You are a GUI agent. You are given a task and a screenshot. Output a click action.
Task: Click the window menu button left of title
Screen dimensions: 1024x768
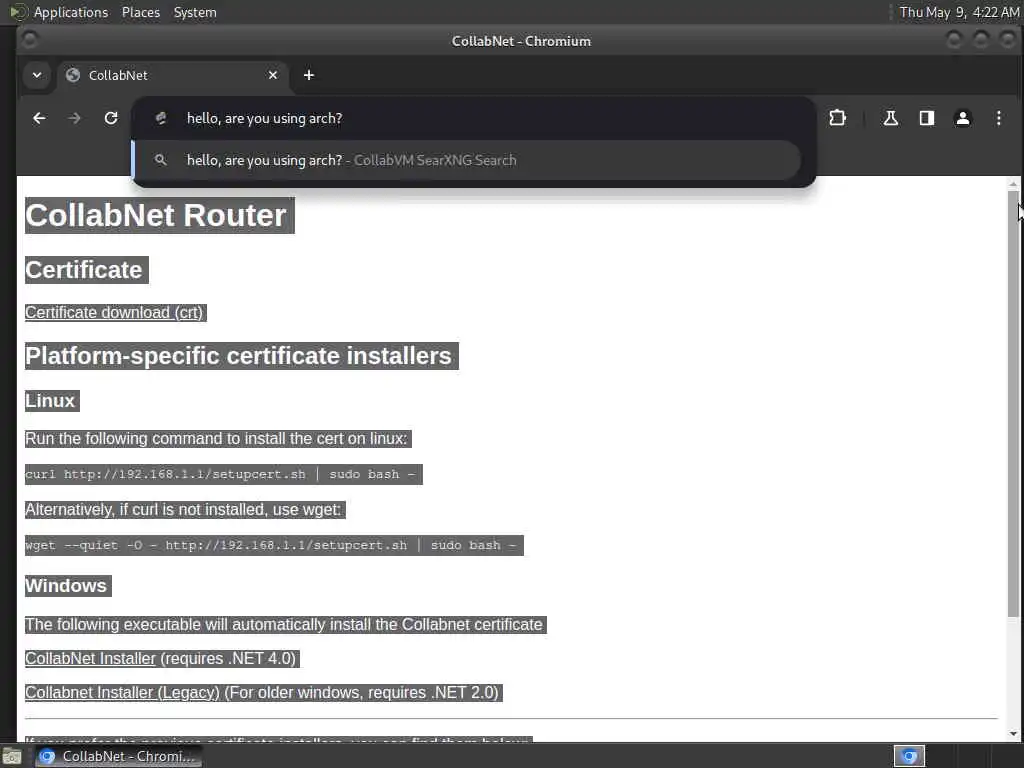[29, 40]
